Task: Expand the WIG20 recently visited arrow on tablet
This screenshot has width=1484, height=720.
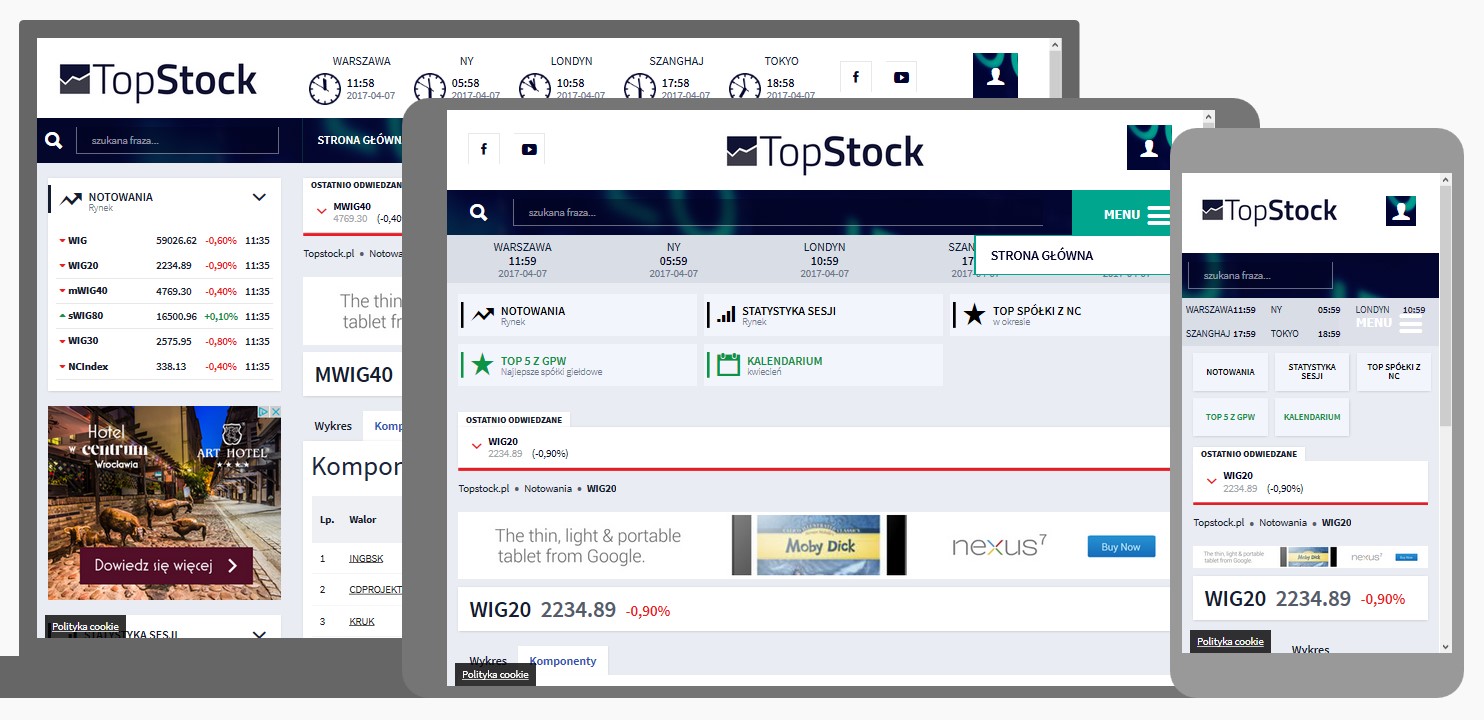Action: tap(475, 446)
